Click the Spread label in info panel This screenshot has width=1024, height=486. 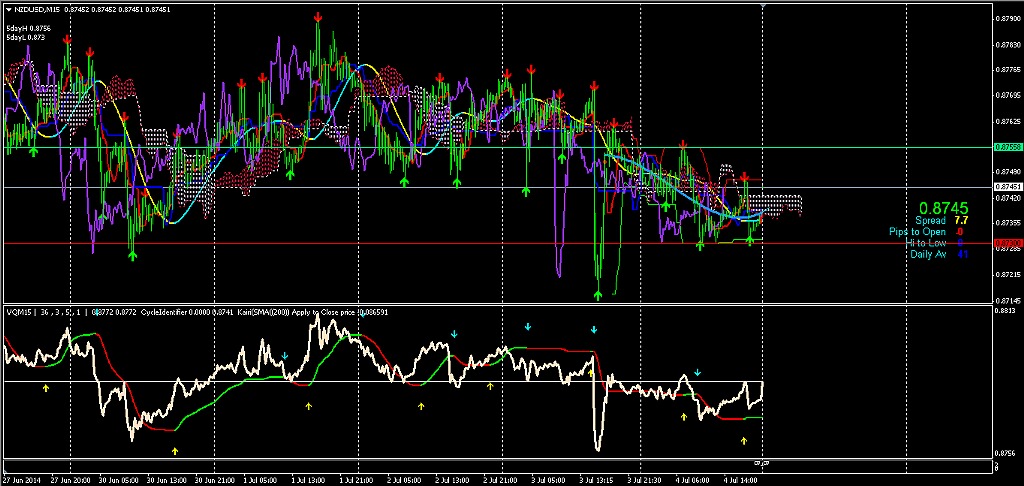(930, 220)
